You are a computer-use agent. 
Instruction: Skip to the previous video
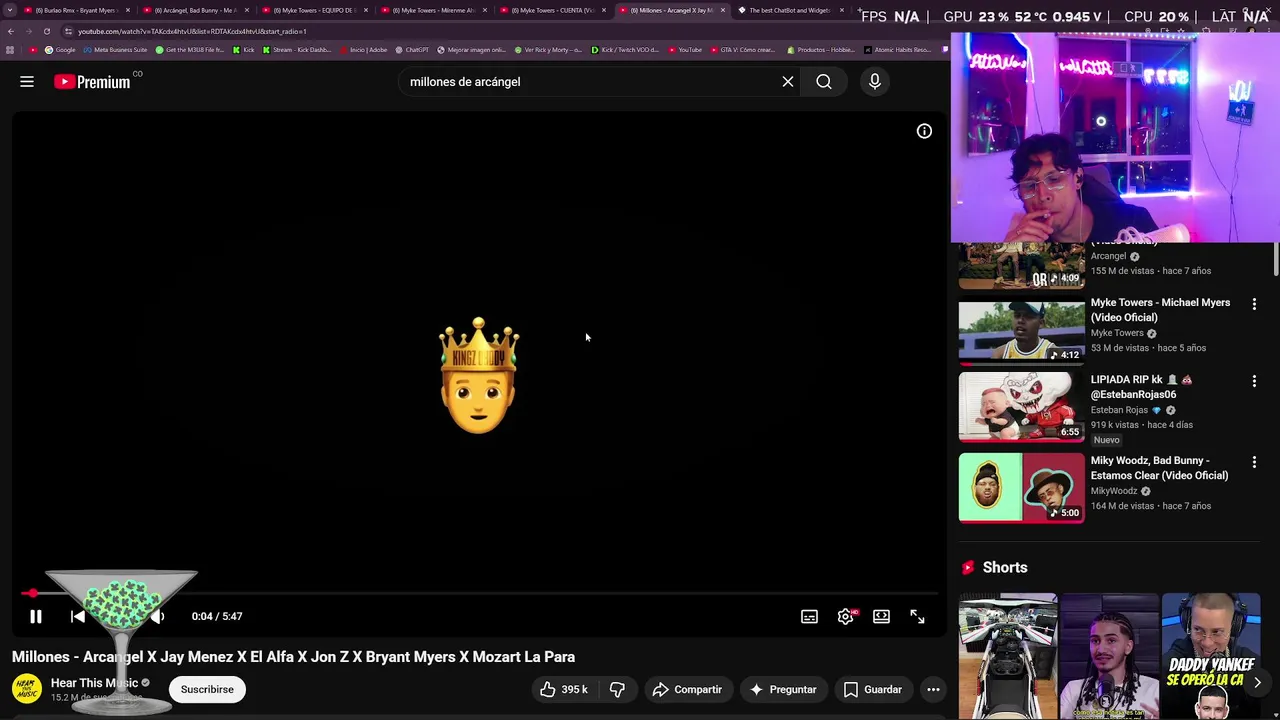78,617
